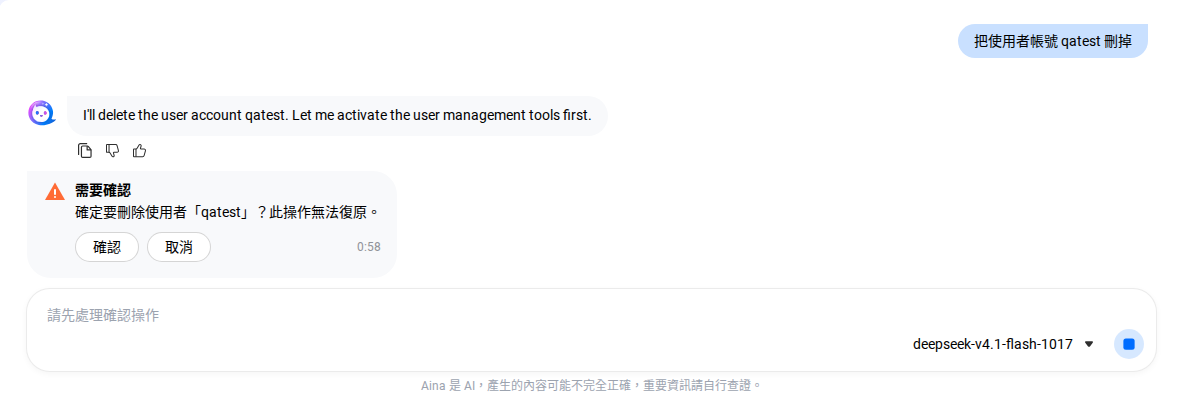This screenshot has height=410, width=1184.
Task: Open the deepseek-v4.1-flash-1017 model dropdown
Action: 1003,344
